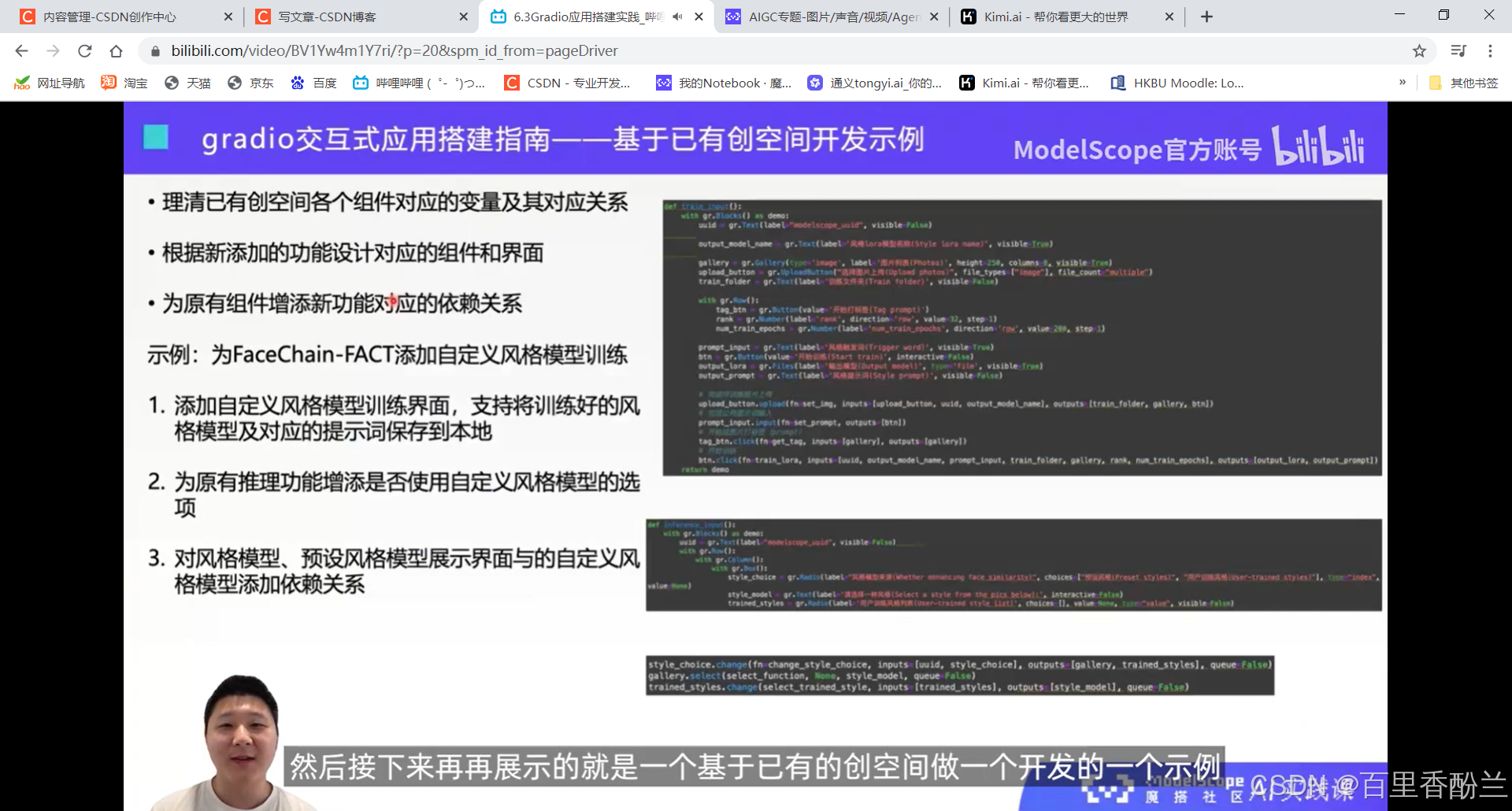Restore down the browser window

1443,15
